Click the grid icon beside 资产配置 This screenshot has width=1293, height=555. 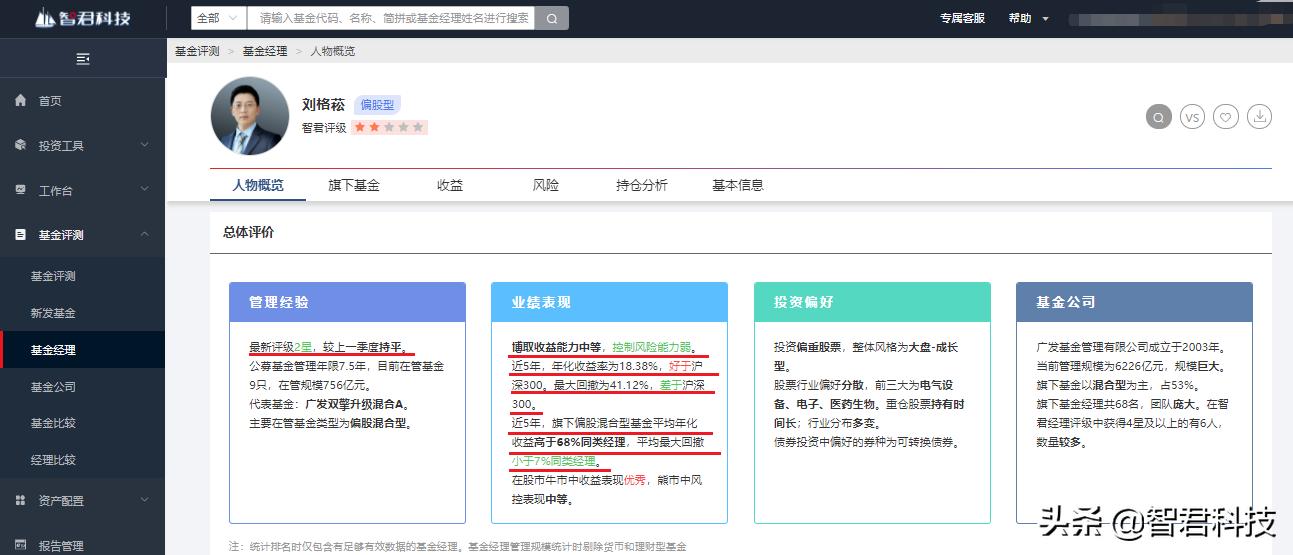click(x=21, y=500)
